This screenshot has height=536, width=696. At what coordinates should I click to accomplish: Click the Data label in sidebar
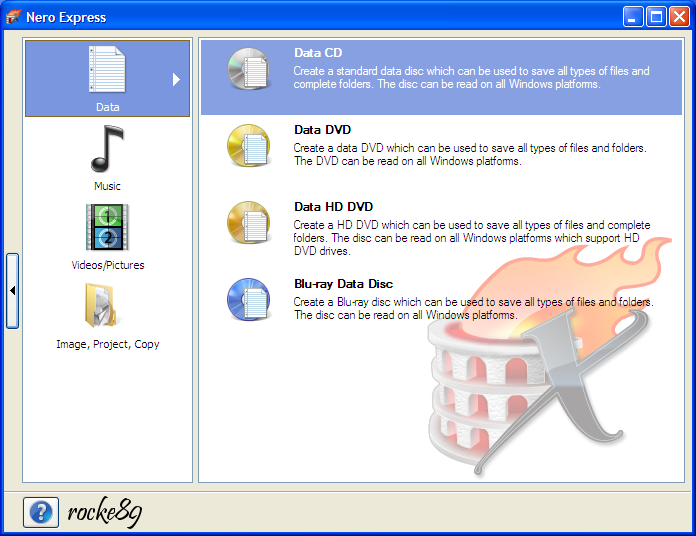click(107, 107)
